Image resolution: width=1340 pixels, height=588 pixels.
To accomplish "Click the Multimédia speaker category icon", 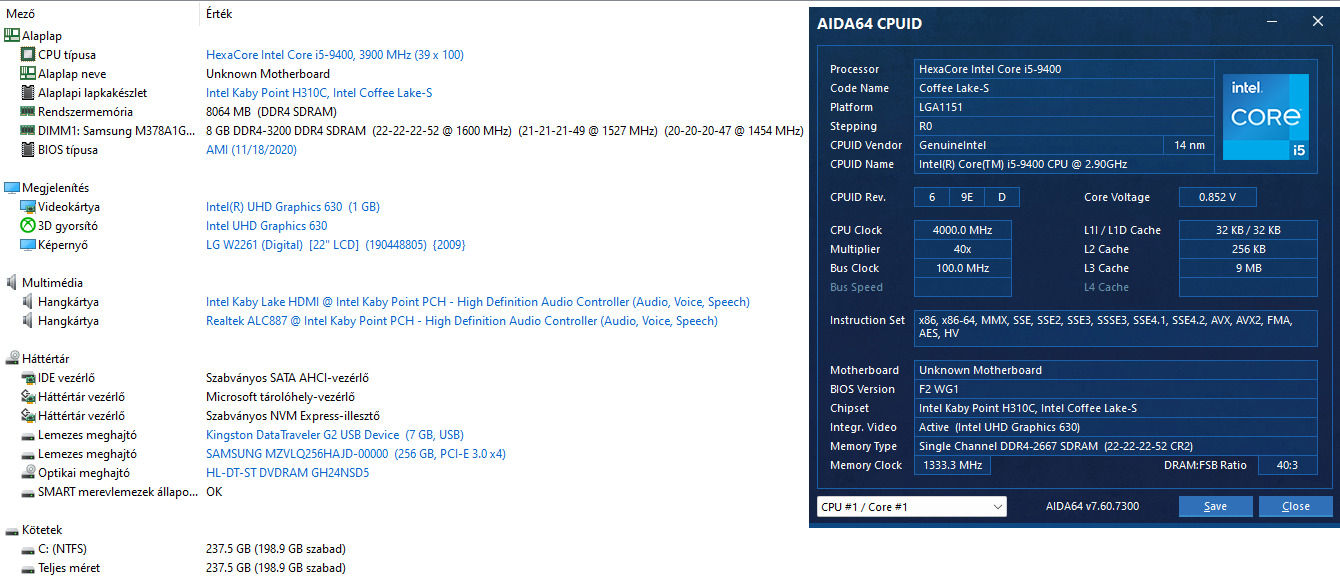I will tap(12, 283).
